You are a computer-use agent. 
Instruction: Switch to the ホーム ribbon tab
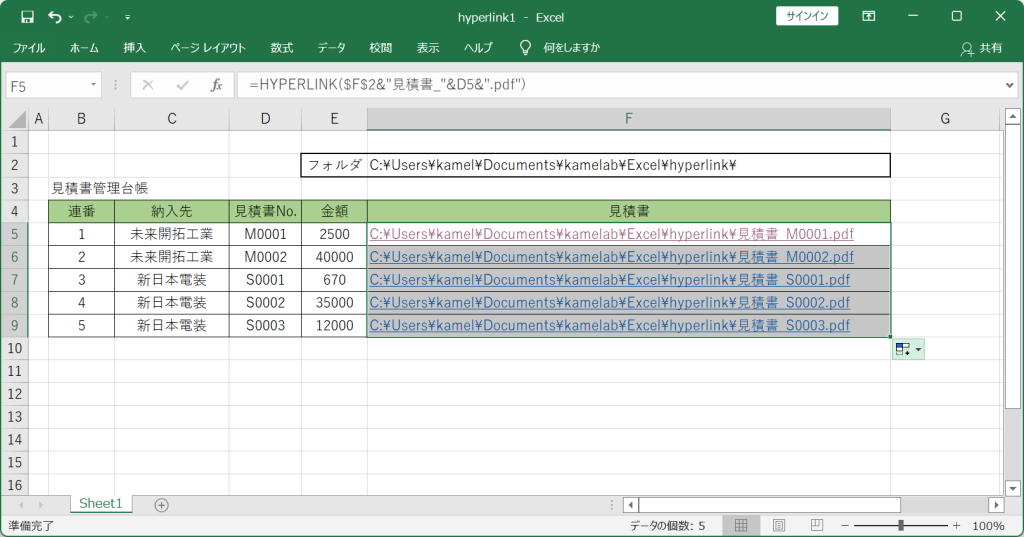click(x=84, y=48)
